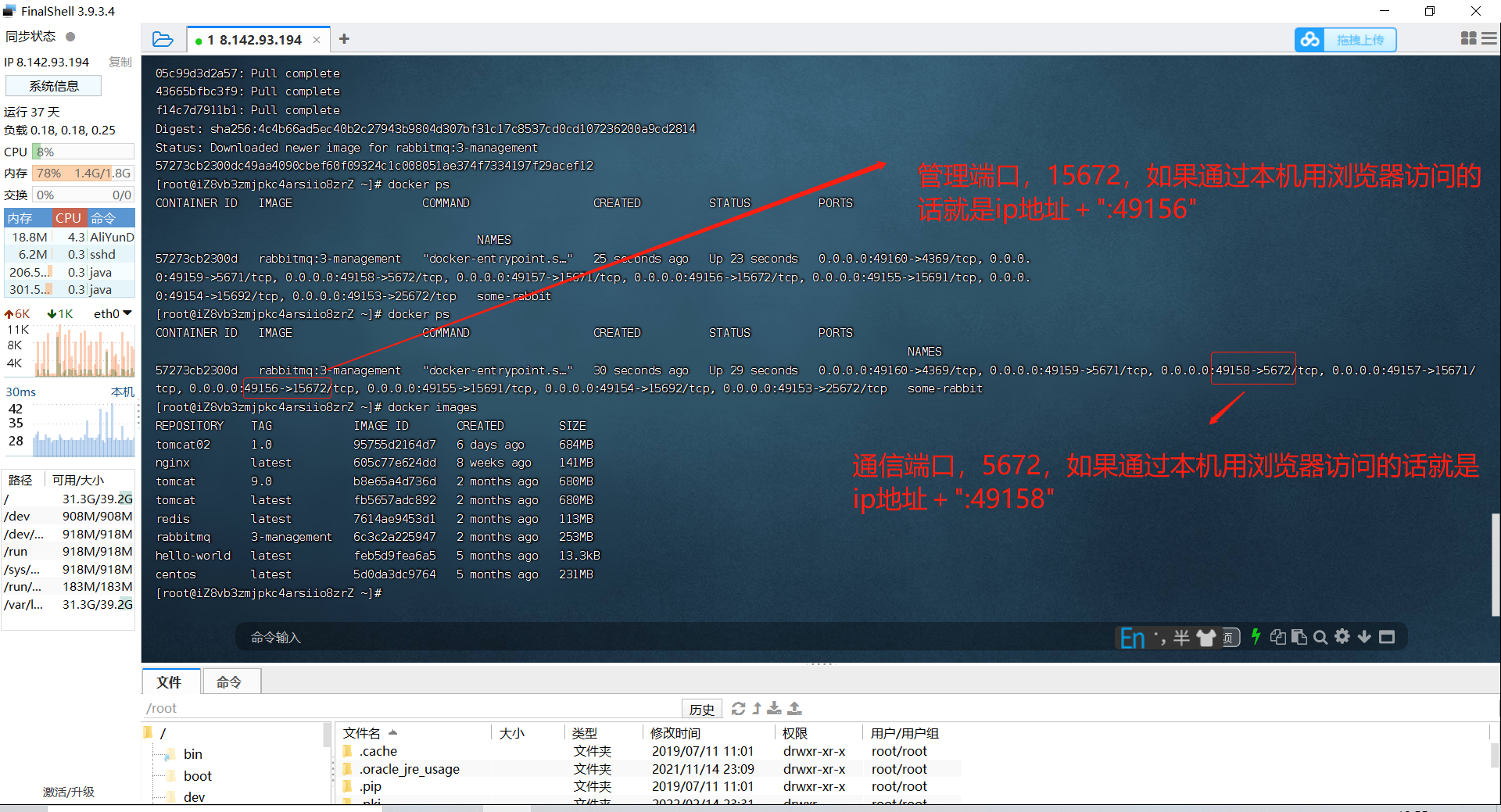Select the sshd process row

pos(70,254)
